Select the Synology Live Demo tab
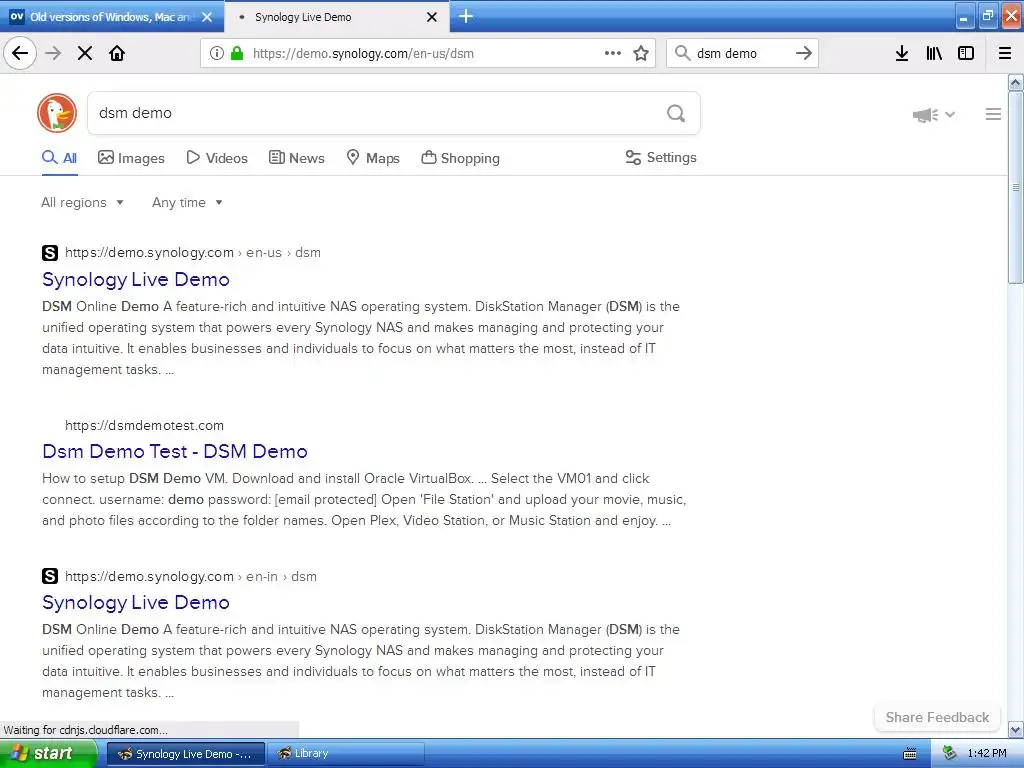Screen dimensions: 1024x768 336,17
